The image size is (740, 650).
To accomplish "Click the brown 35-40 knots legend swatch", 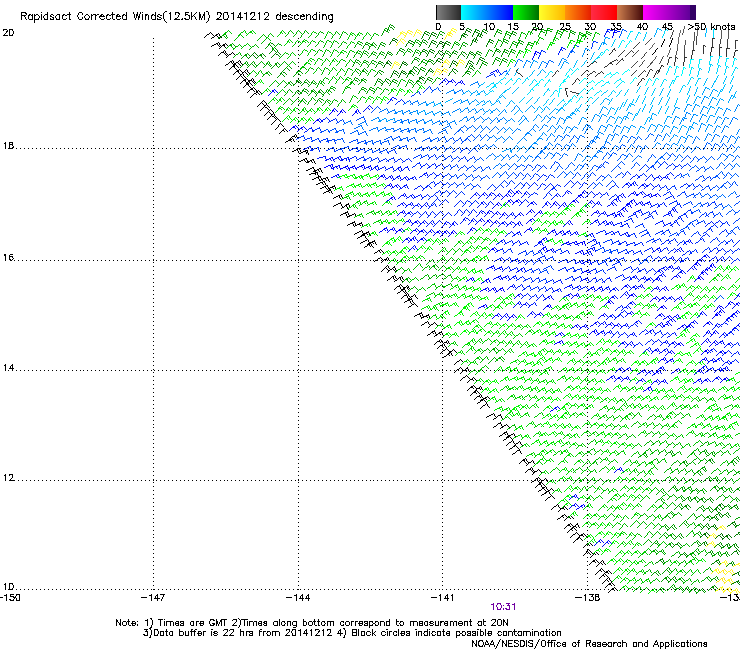I will click(630, 12).
